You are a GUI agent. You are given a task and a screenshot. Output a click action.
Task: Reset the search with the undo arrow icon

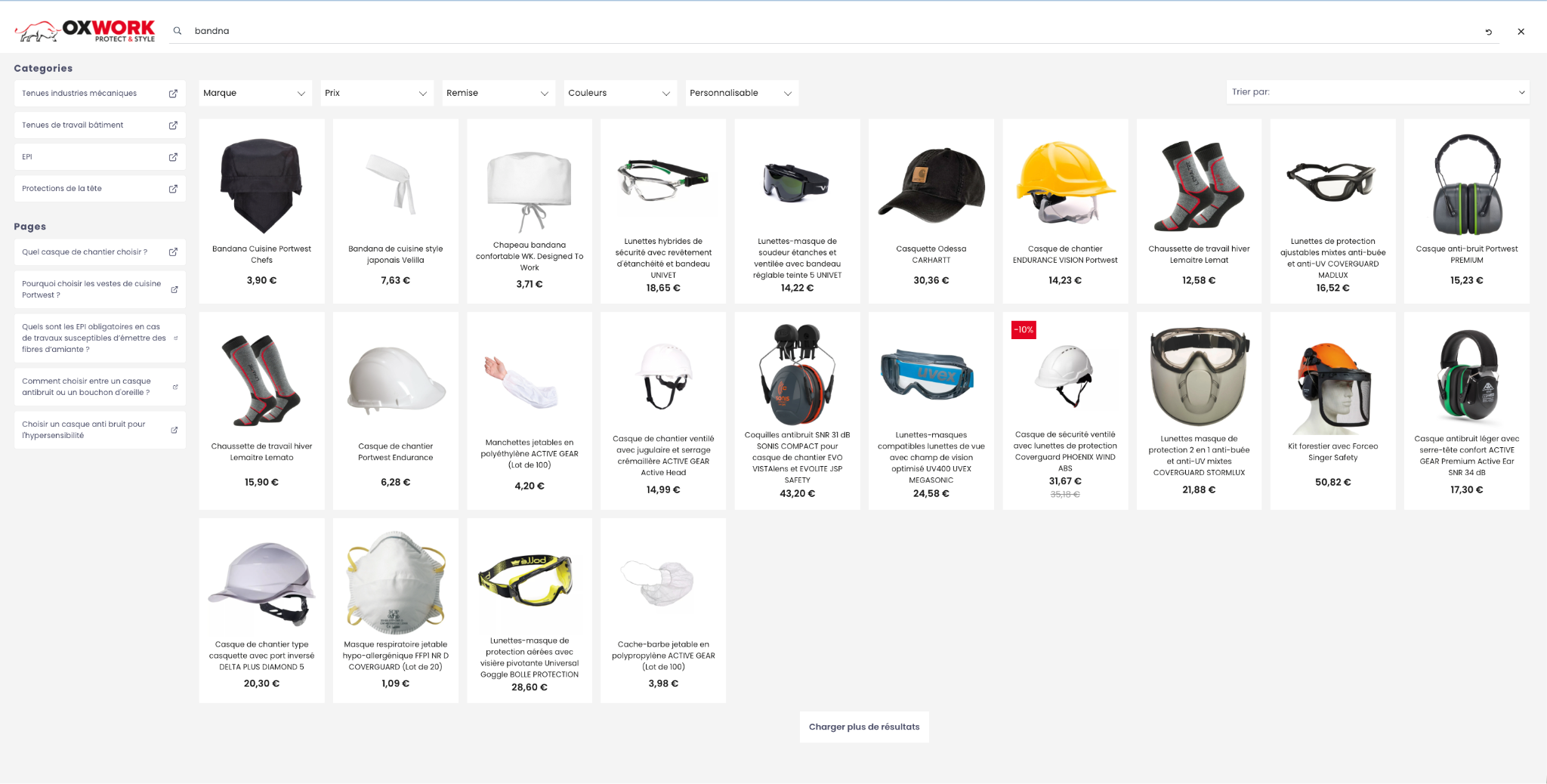[1489, 32]
